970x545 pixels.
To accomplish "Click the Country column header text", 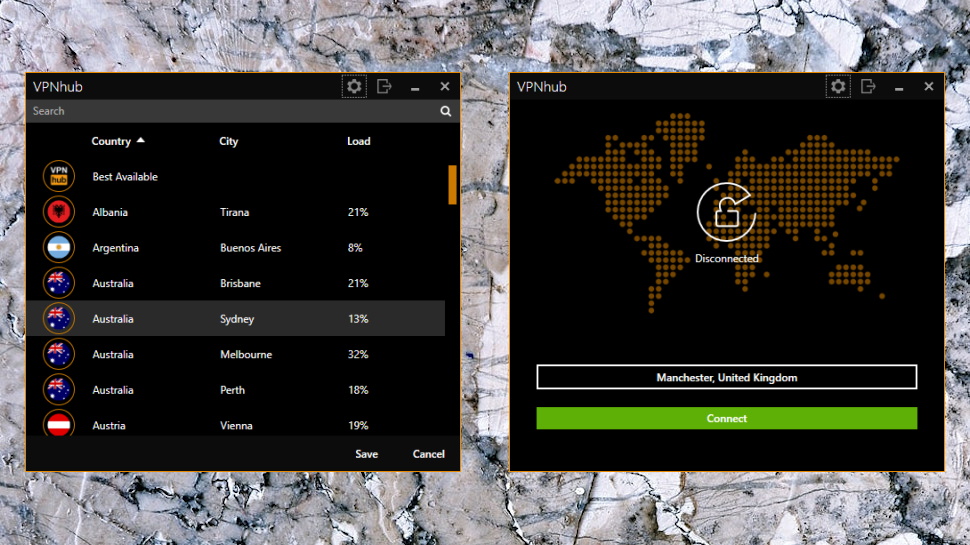I will point(111,141).
